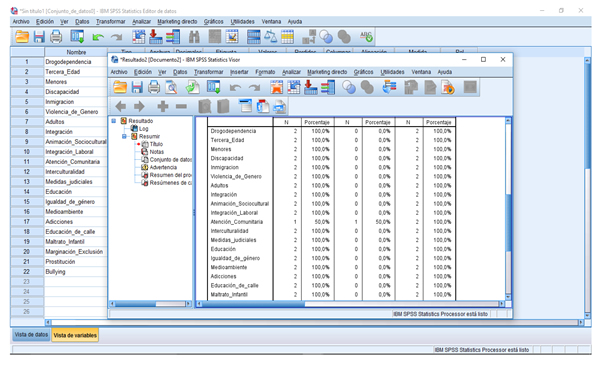
Task: Demote right arrow in Viewer outline toolbar
Action: tap(139, 106)
